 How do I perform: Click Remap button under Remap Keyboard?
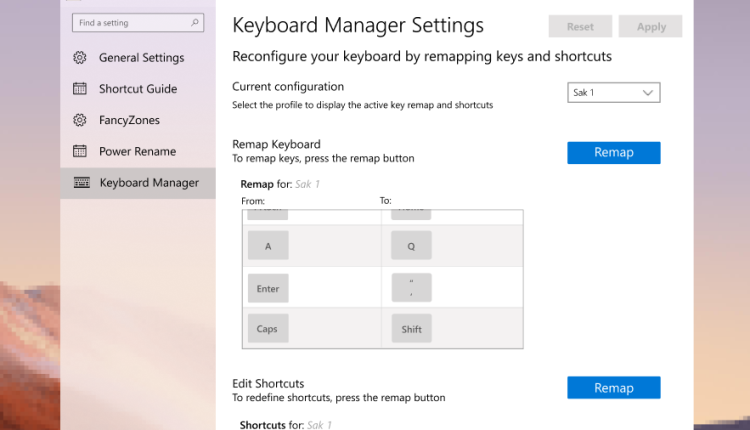pyautogui.click(x=613, y=153)
